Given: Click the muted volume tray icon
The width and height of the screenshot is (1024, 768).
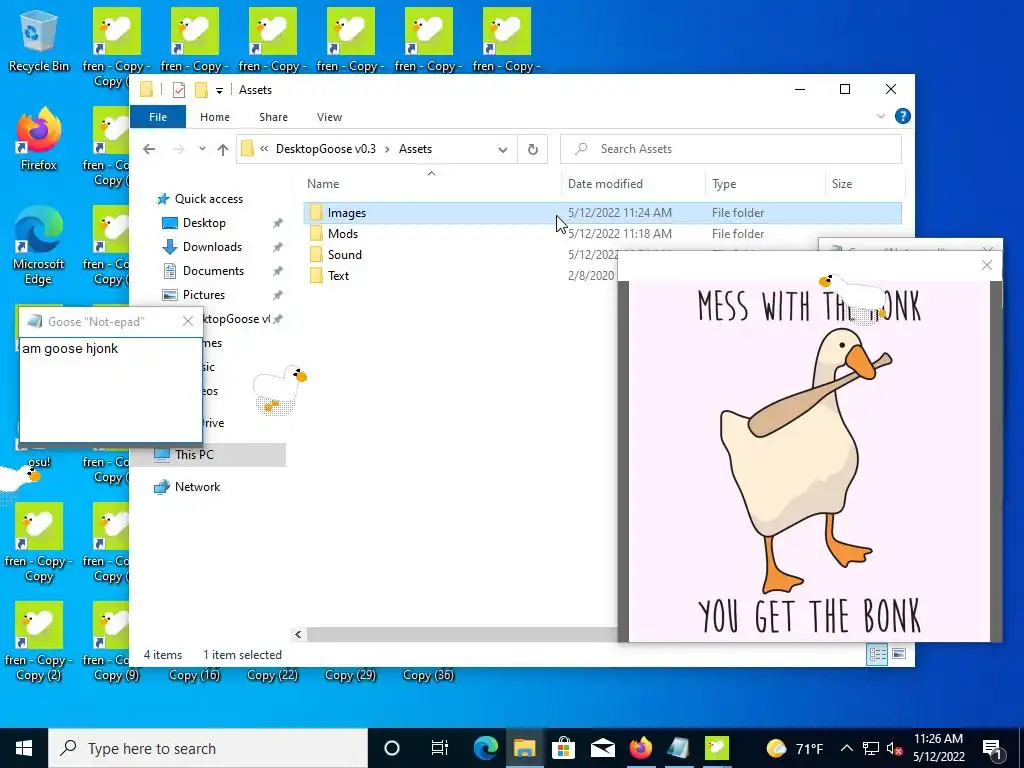Looking at the screenshot, I should [x=894, y=748].
